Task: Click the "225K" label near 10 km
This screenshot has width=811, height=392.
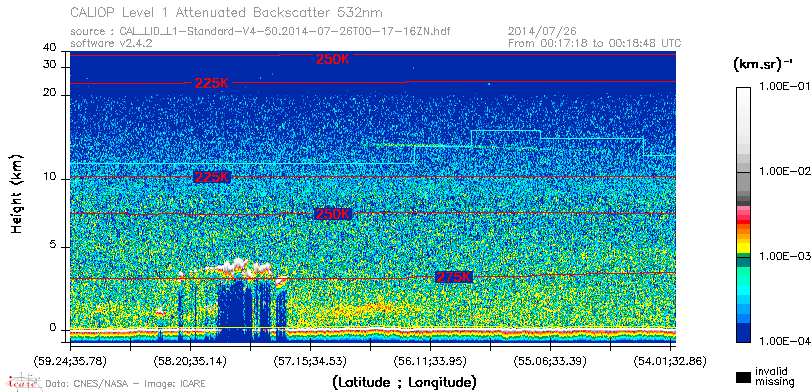Action: tap(211, 177)
